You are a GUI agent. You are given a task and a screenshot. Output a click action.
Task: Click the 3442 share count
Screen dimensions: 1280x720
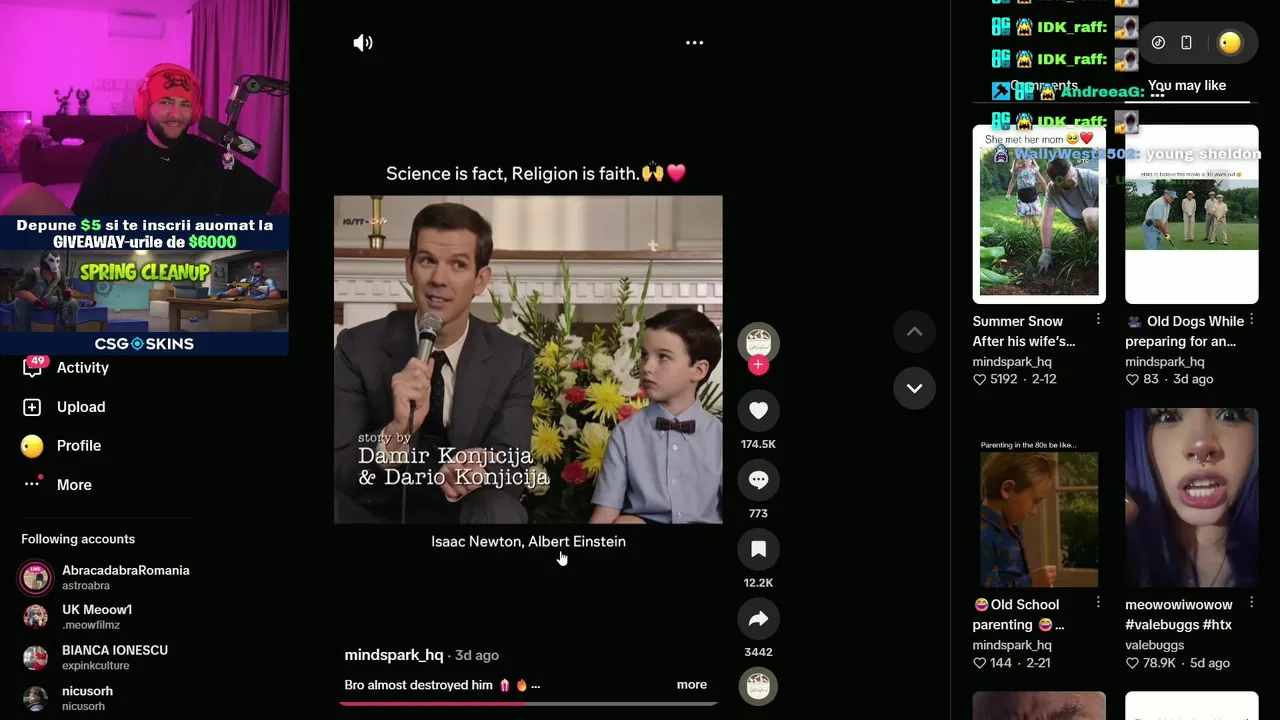758,652
